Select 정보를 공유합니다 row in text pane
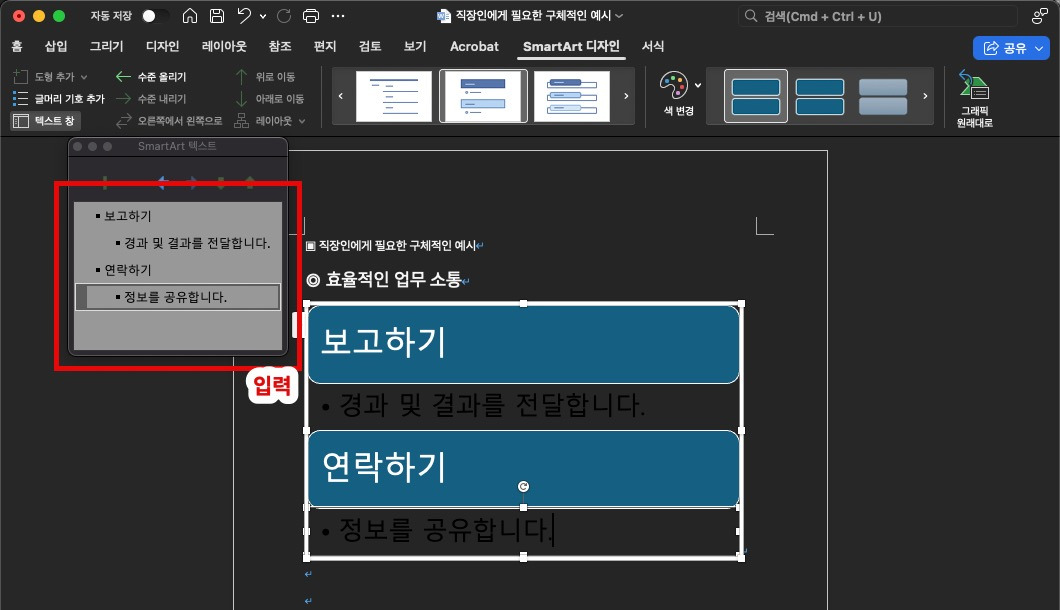Viewport: 1060px width, 610px height. tap(178, 297)
